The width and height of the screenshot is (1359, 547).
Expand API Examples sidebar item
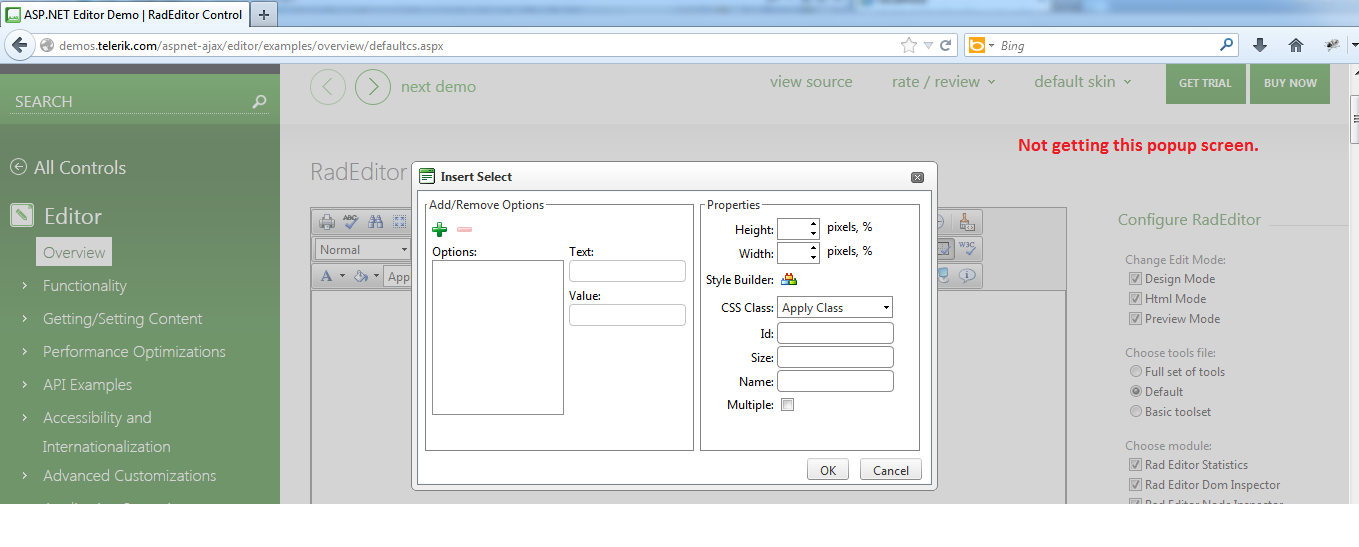coord(24,385)
